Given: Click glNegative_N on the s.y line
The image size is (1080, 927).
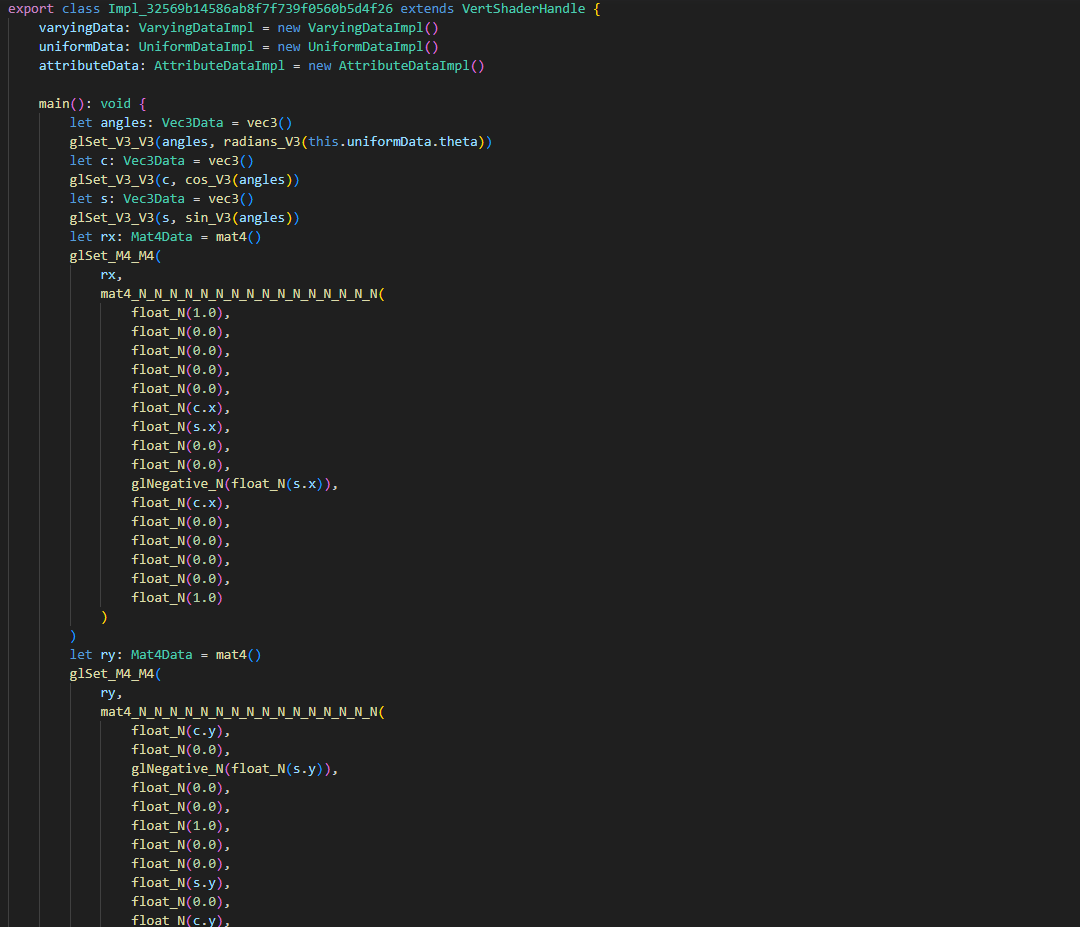Looking at the screenshot, I should [177, 768].
